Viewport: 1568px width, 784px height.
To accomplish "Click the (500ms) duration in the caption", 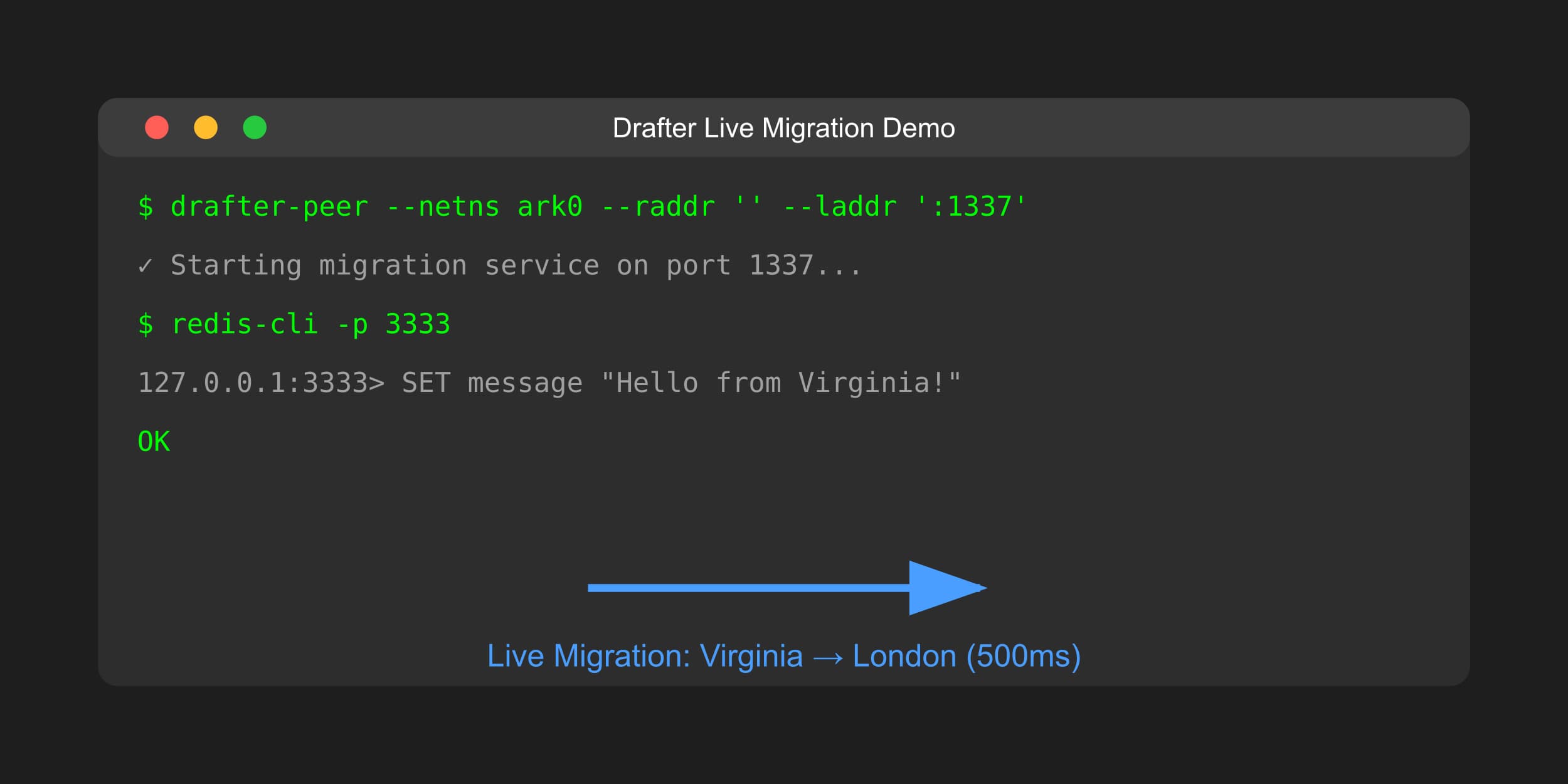I will coord(1023,657).
